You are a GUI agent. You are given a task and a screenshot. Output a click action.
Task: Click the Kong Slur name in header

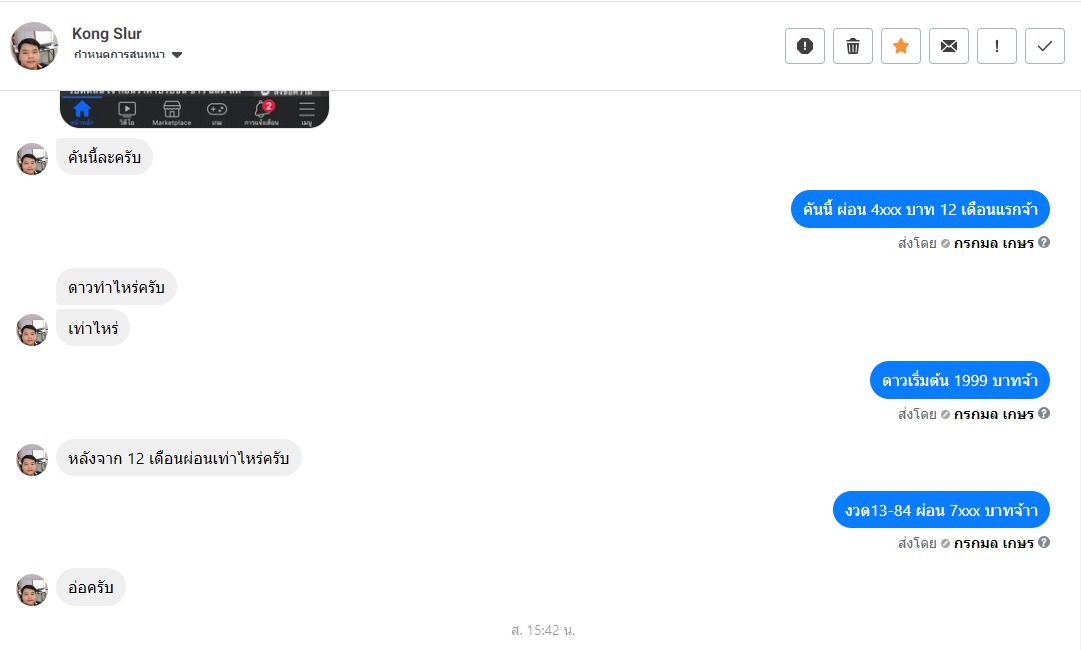tap(107, 34)
